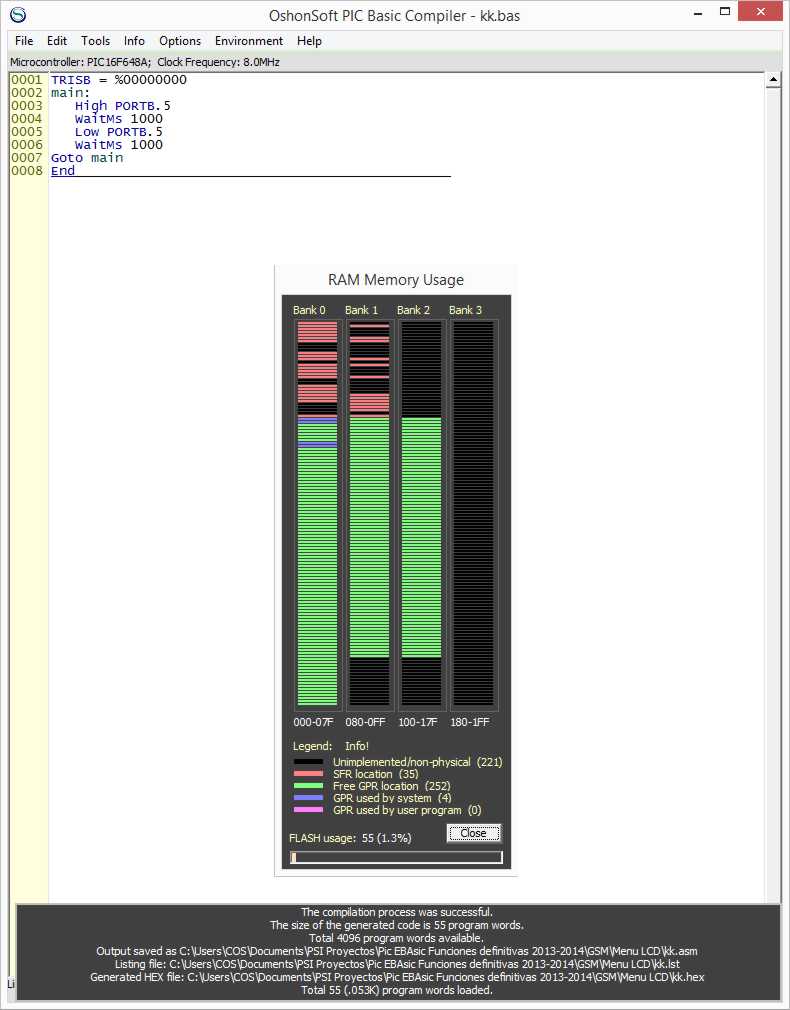Click the Bank 2 memory column

point(421,514)
